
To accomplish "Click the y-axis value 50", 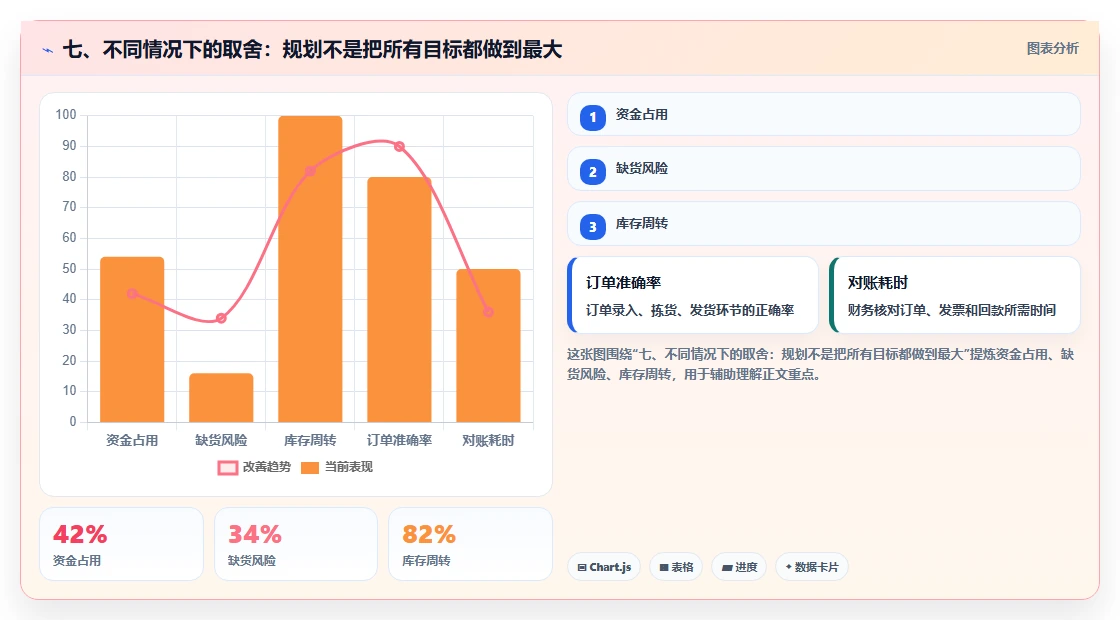I will [x=69, y=269].
